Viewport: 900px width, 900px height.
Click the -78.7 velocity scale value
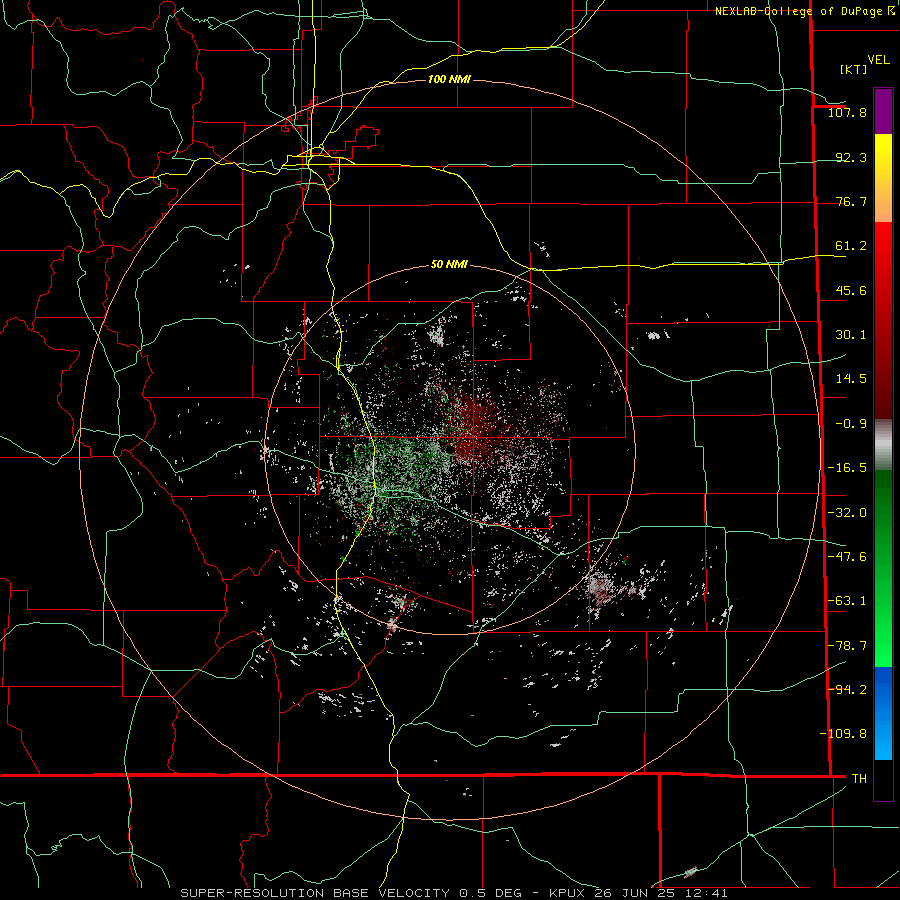tap(847, 646)
